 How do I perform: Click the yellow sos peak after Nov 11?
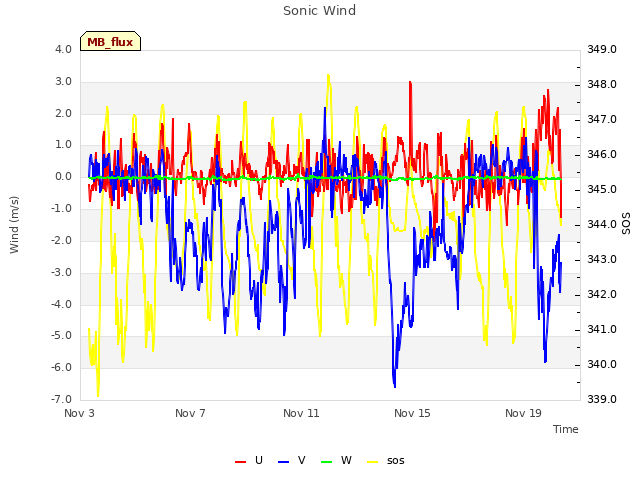(x=328, y=77)
